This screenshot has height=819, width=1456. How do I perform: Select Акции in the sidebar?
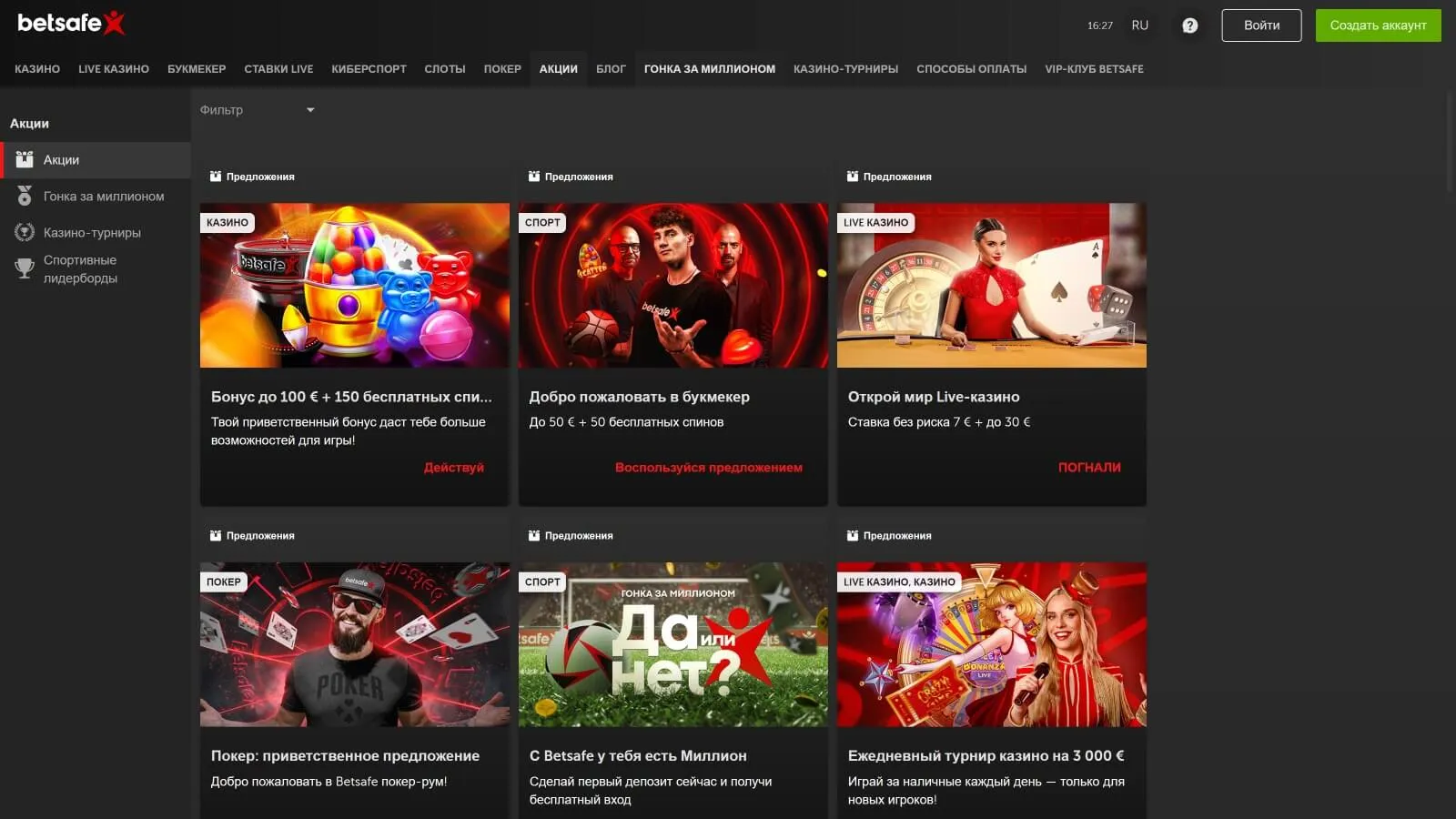96,160
